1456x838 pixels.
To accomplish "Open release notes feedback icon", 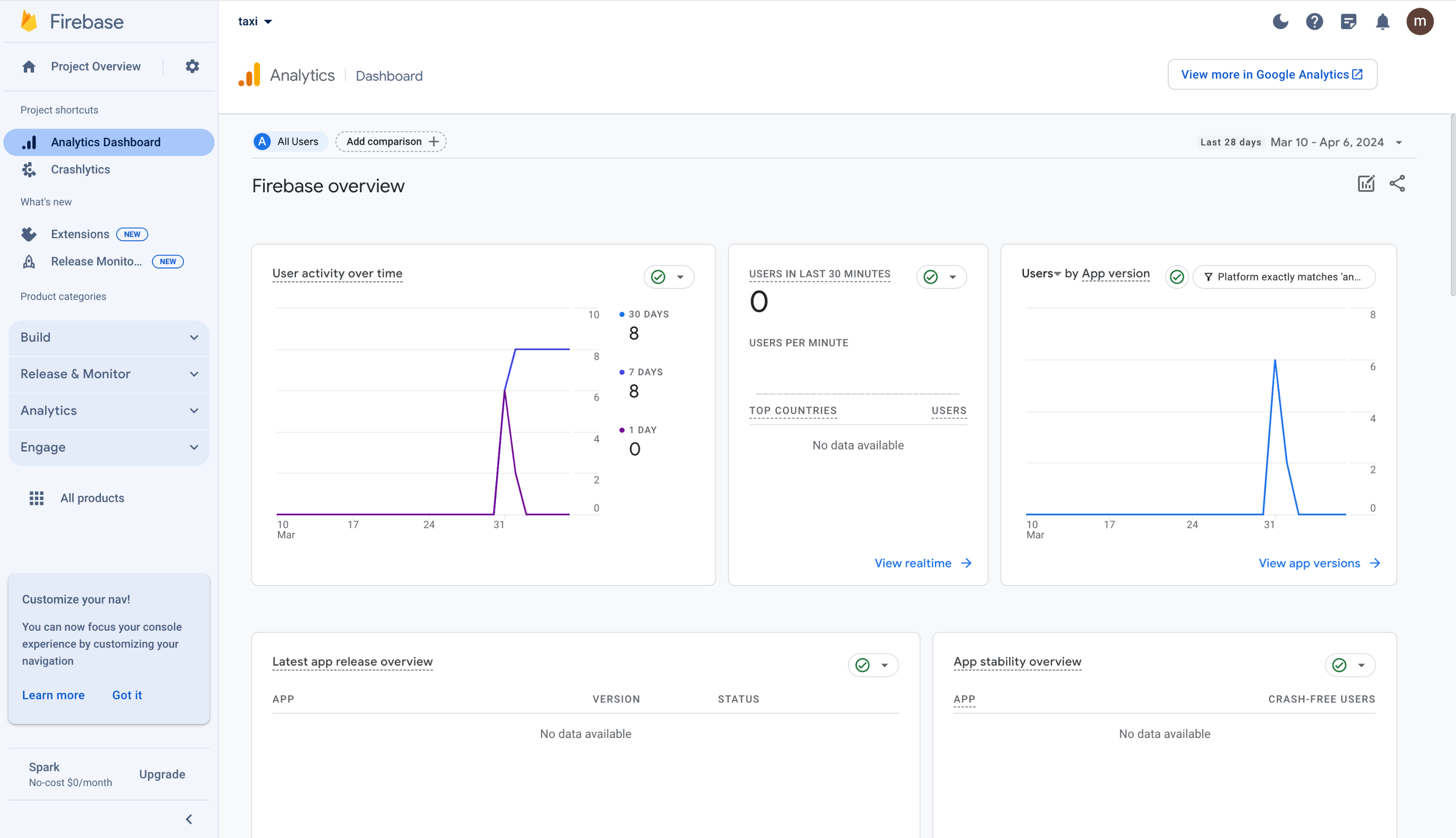I will 1348,22.
